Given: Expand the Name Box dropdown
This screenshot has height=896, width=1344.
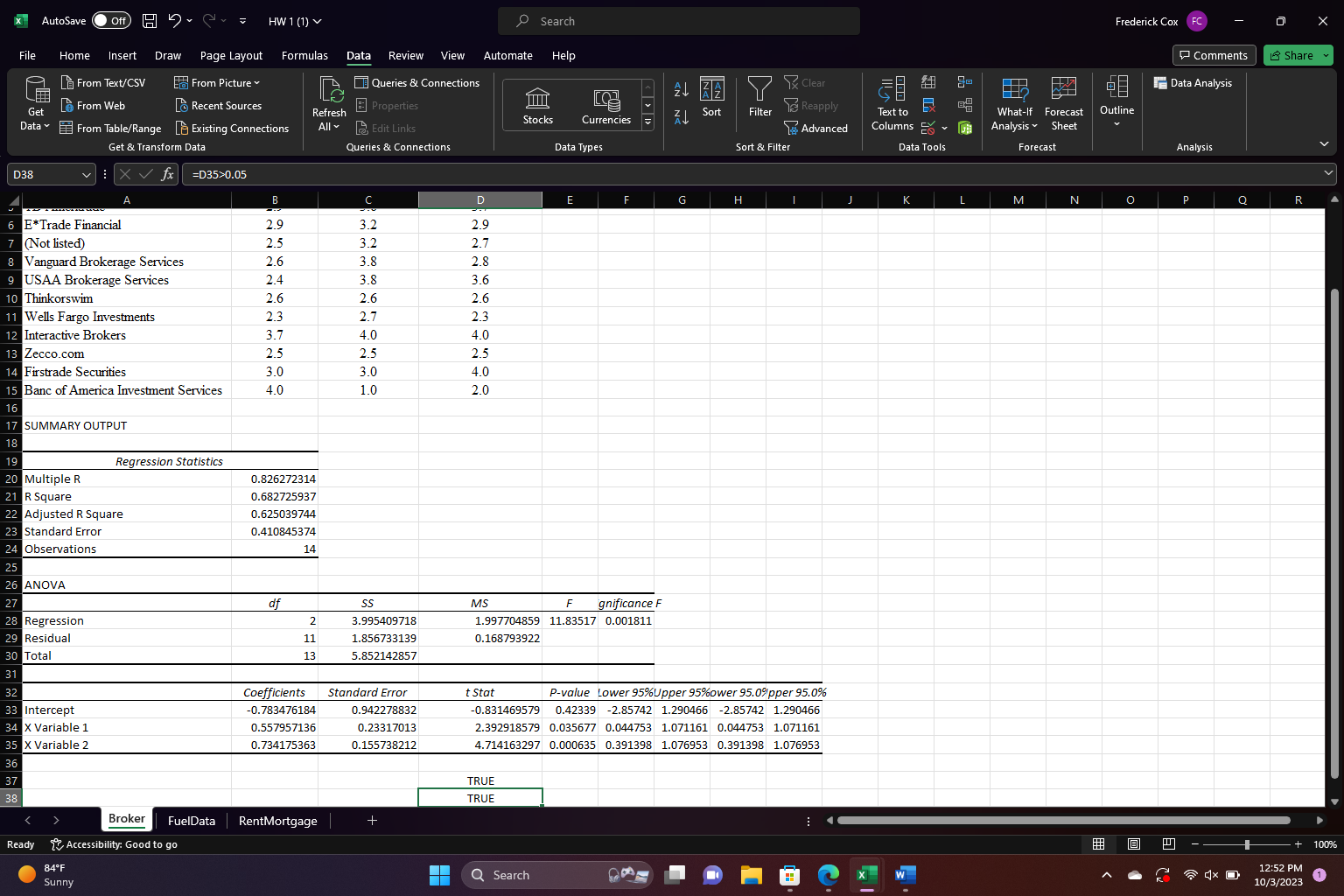Looking at the screenshot, I should [x=86, y=175].
